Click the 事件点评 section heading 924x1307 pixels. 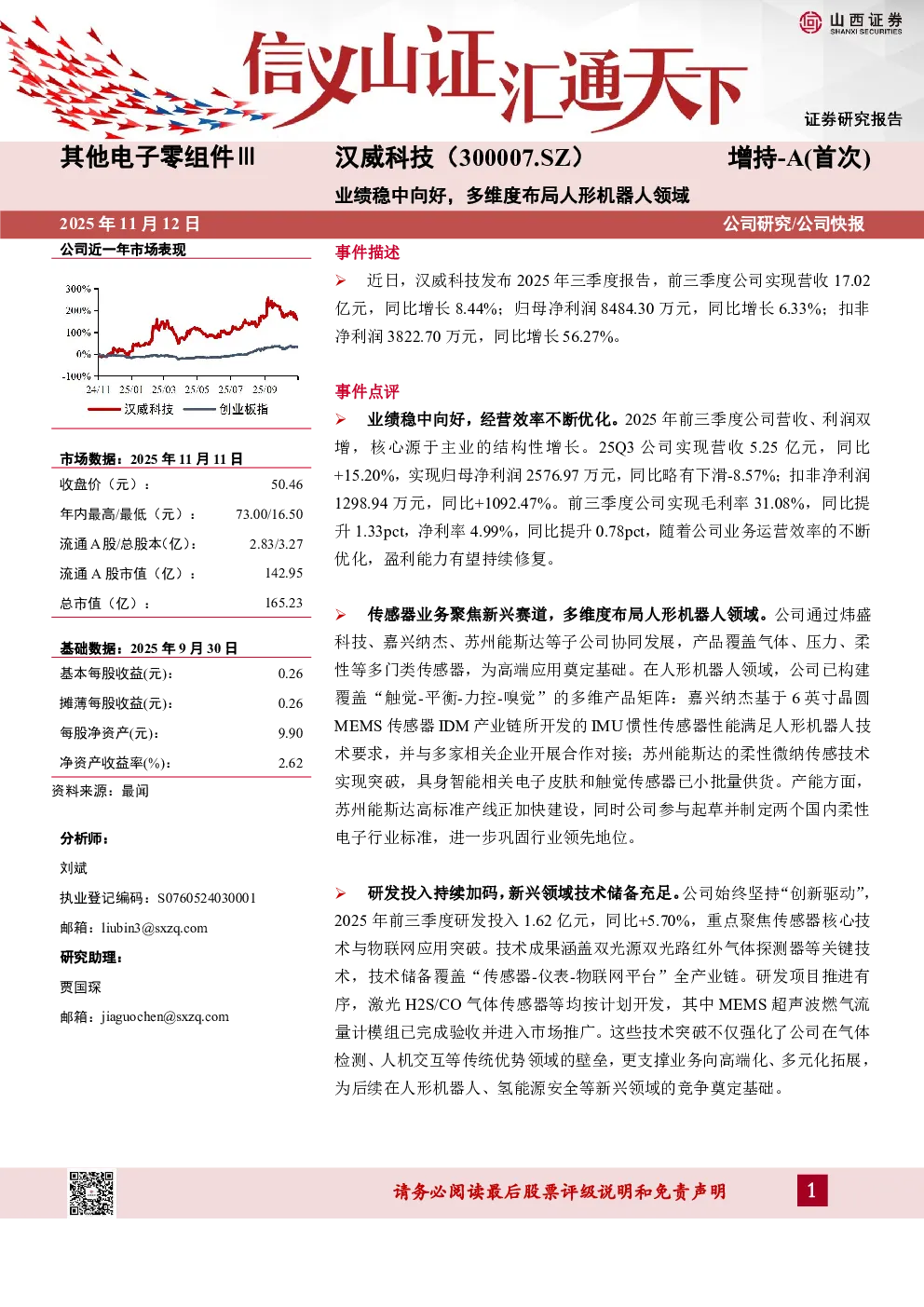tap(367, 391)
